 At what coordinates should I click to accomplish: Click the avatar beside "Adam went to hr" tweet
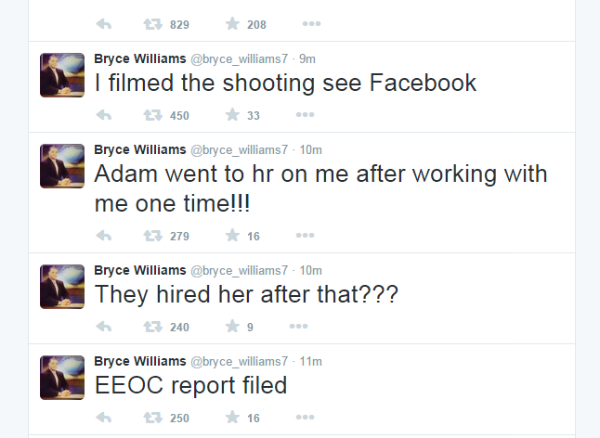tap(61, 166)
